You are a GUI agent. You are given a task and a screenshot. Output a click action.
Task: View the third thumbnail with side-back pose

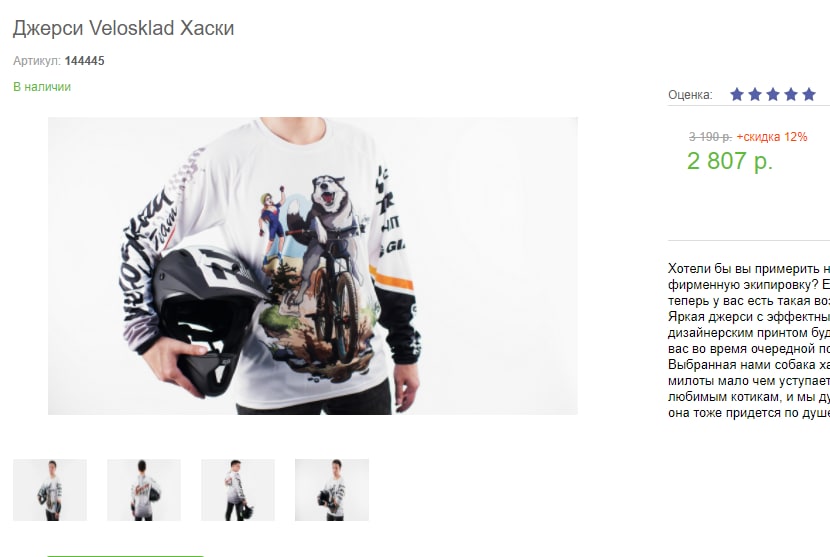coord(238,490)
